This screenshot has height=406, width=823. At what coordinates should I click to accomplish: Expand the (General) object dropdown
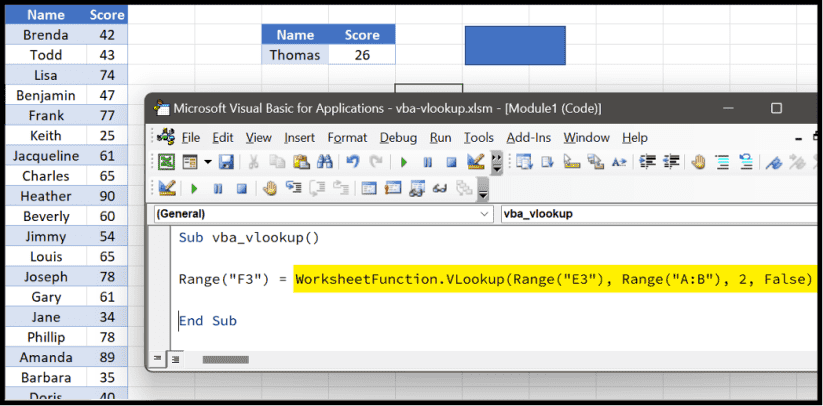pyautogui.click(x=485, y=213)
